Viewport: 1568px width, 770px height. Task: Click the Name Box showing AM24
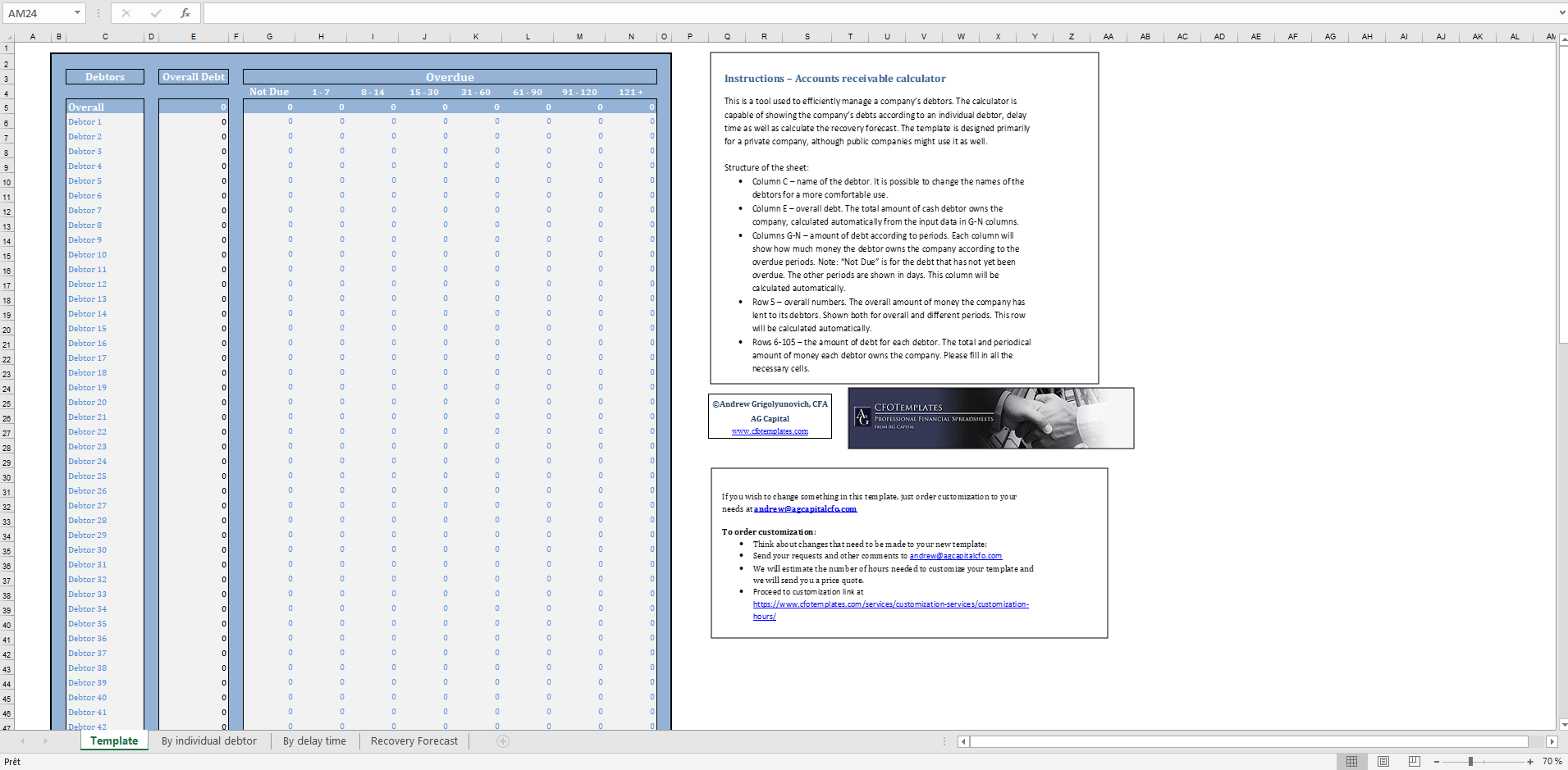pyautogui.click(x=38, y=13)
